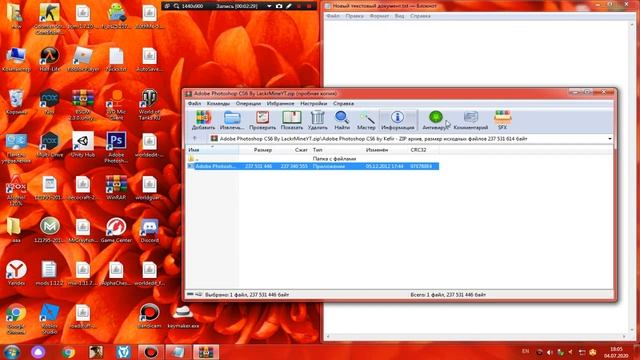Select the Game Center desktop shortcut
The image size is (640, 360).
(116, 230)
